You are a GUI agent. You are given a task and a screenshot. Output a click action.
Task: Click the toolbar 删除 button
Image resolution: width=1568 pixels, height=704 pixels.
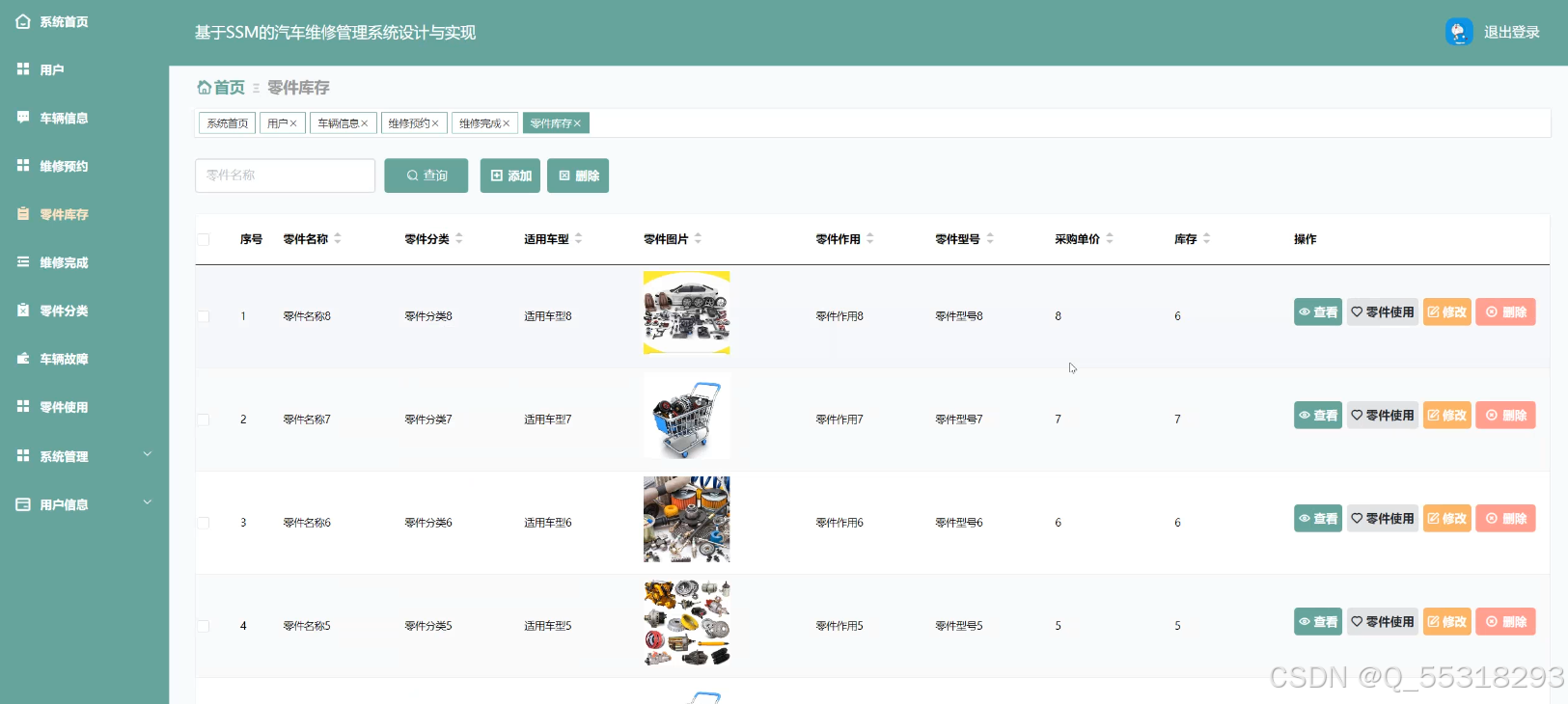pos(578,176)
